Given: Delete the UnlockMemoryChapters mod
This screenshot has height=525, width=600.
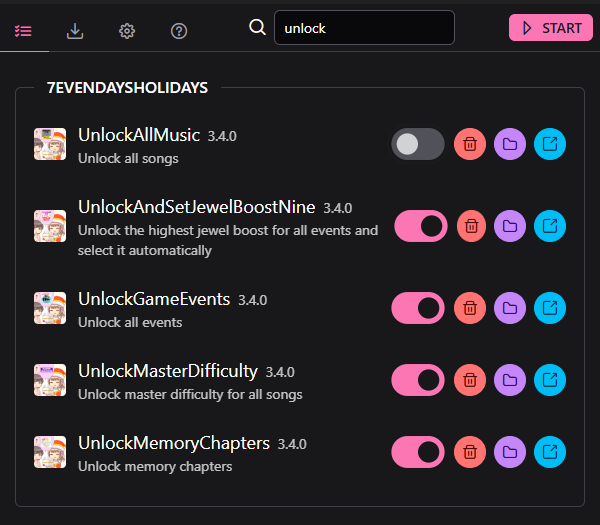Looking at the screenshot, I should (x=470, y=452).
